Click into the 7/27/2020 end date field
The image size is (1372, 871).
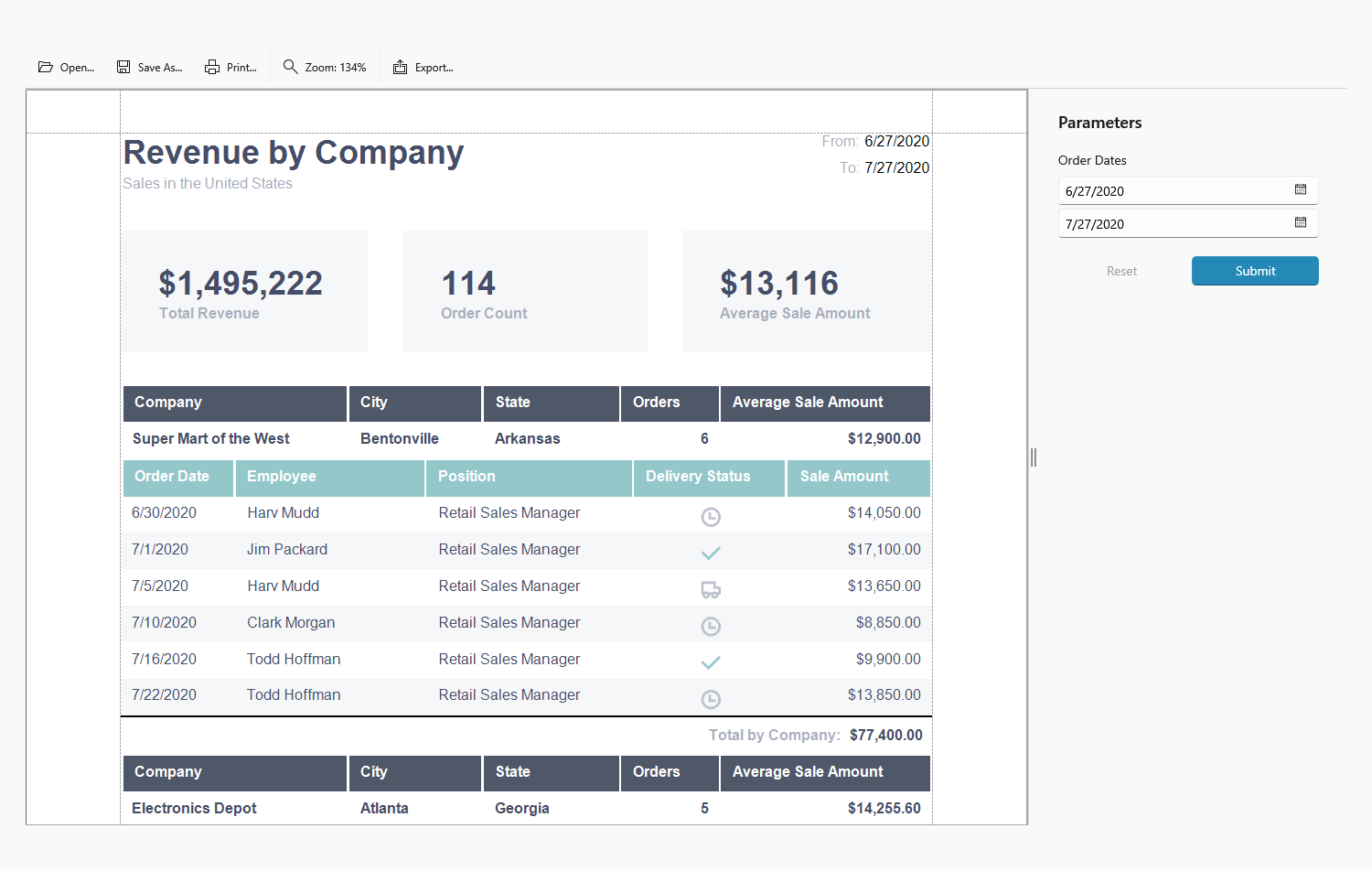tap(1171, 223)
